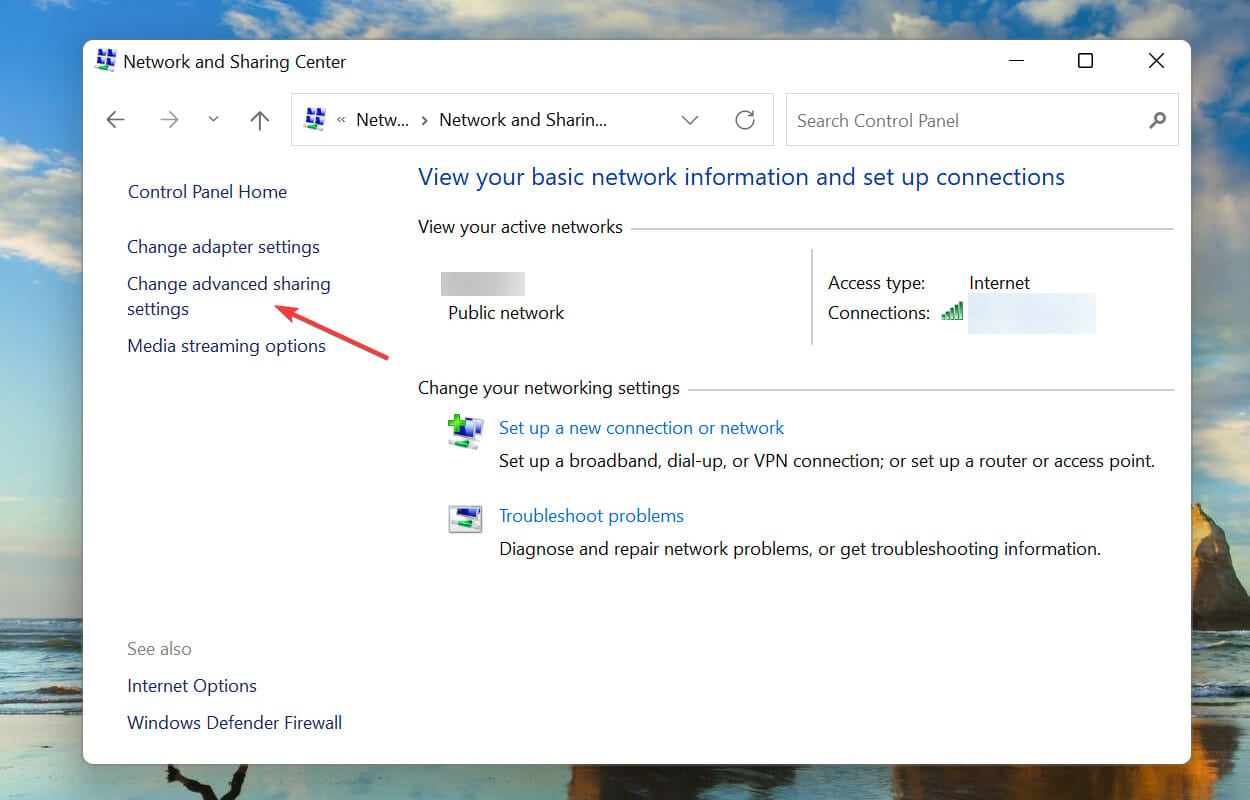
Task: Go up one level with the Up arrow
Action: pos(260,120)
